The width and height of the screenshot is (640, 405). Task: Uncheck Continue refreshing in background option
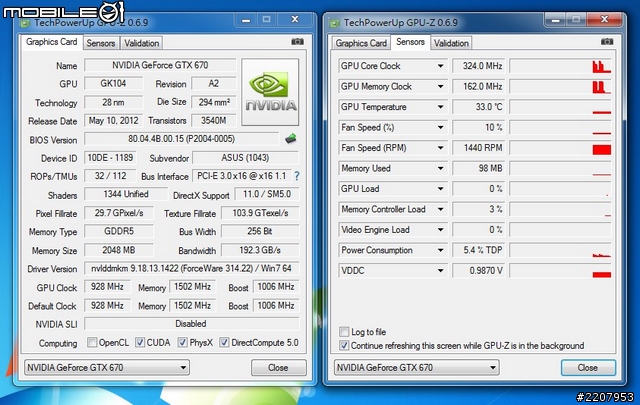pos(344,345)
